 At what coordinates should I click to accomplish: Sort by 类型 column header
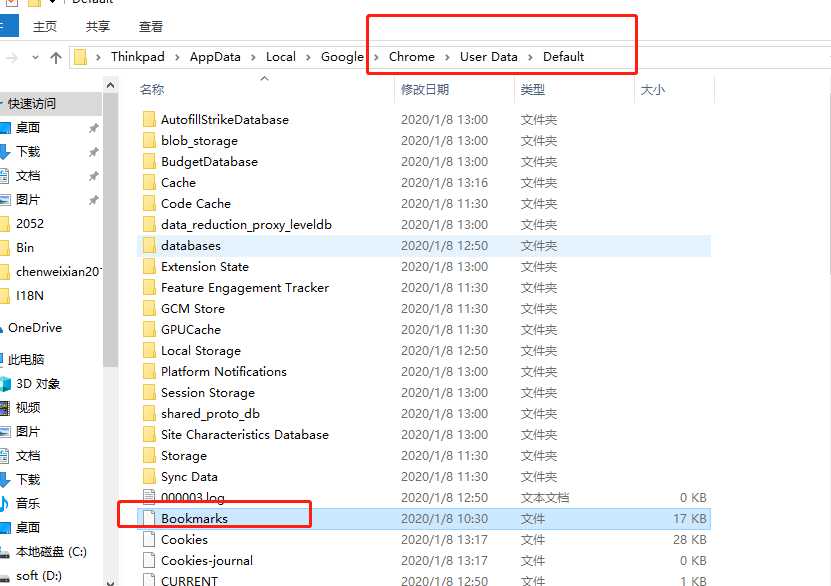pyautogui.click(x=533, y=90)
